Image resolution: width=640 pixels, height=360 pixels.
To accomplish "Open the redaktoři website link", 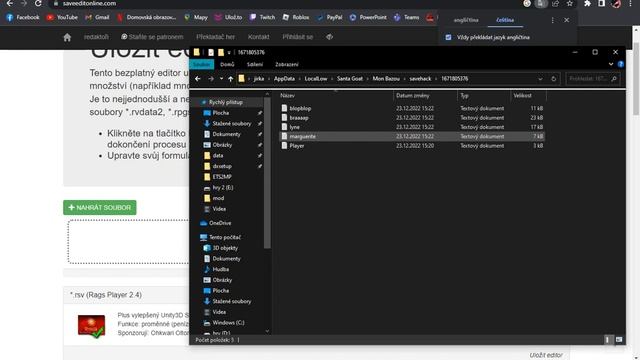I will [x=96, y=37].
